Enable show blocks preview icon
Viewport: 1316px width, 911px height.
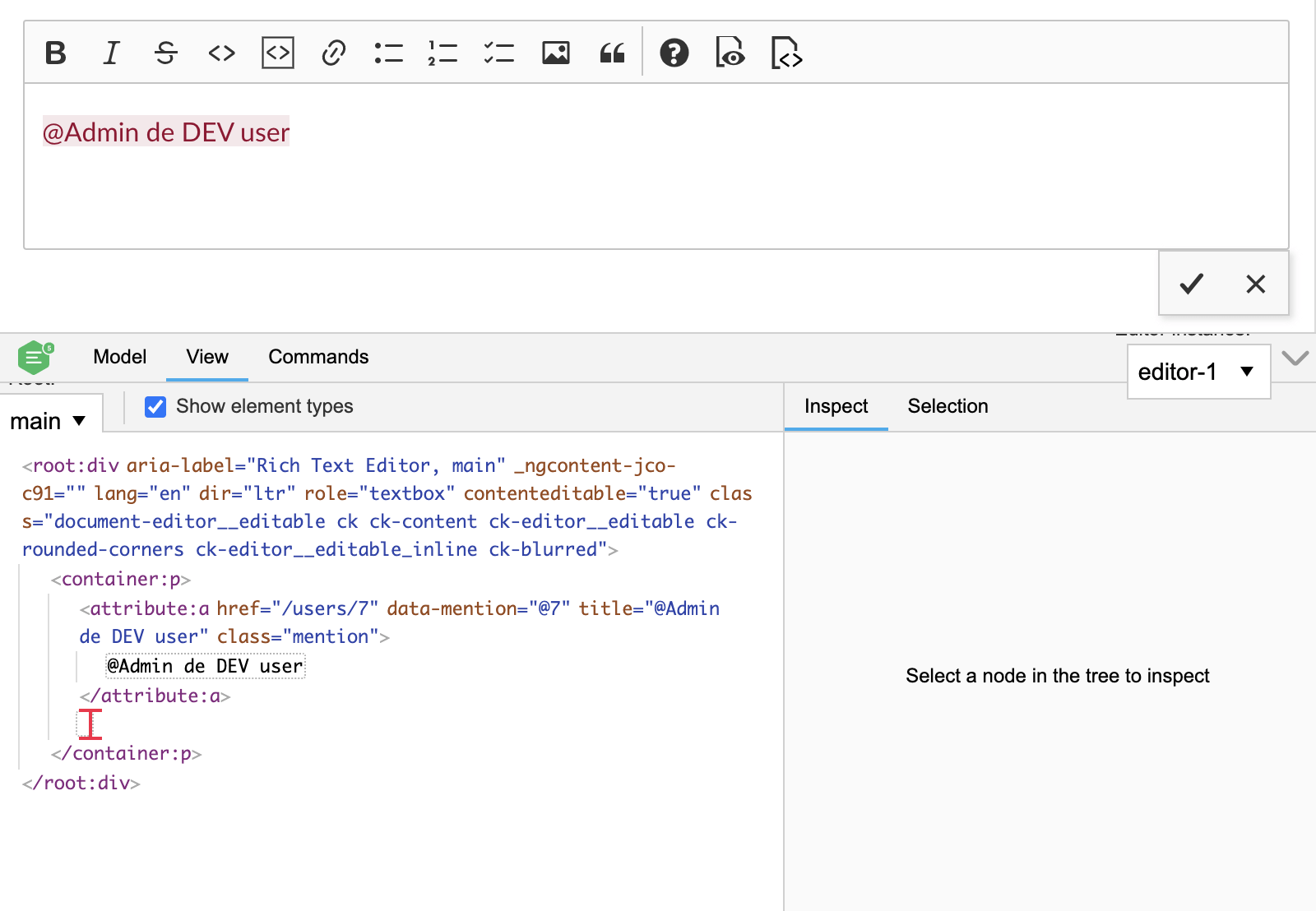click(x=731, y=53)
